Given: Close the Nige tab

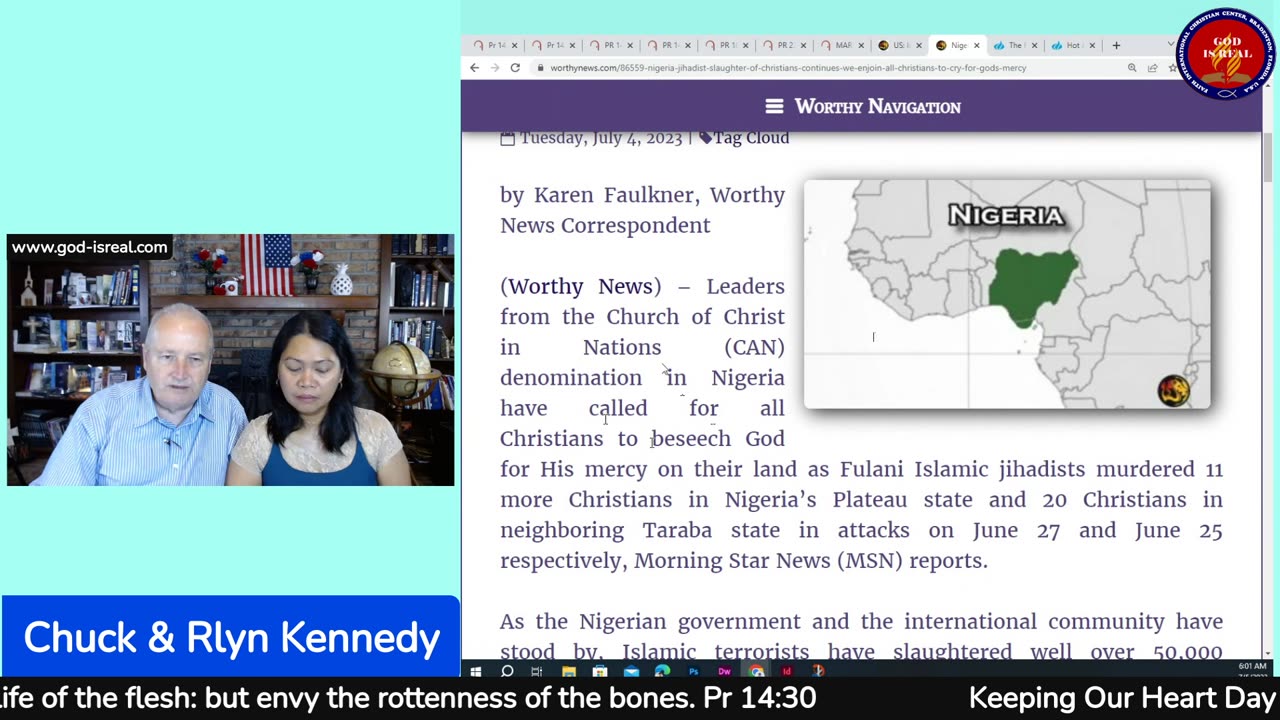Looking at the screenshot, I should (977, 45).
